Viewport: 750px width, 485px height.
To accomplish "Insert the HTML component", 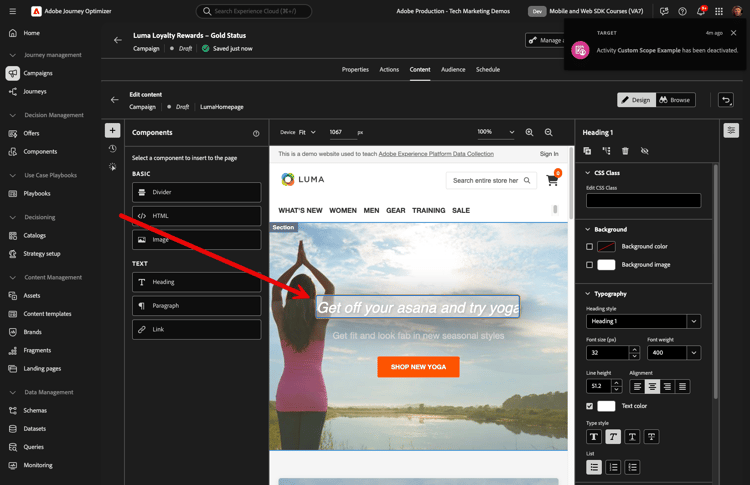I will tap(197, 216).
